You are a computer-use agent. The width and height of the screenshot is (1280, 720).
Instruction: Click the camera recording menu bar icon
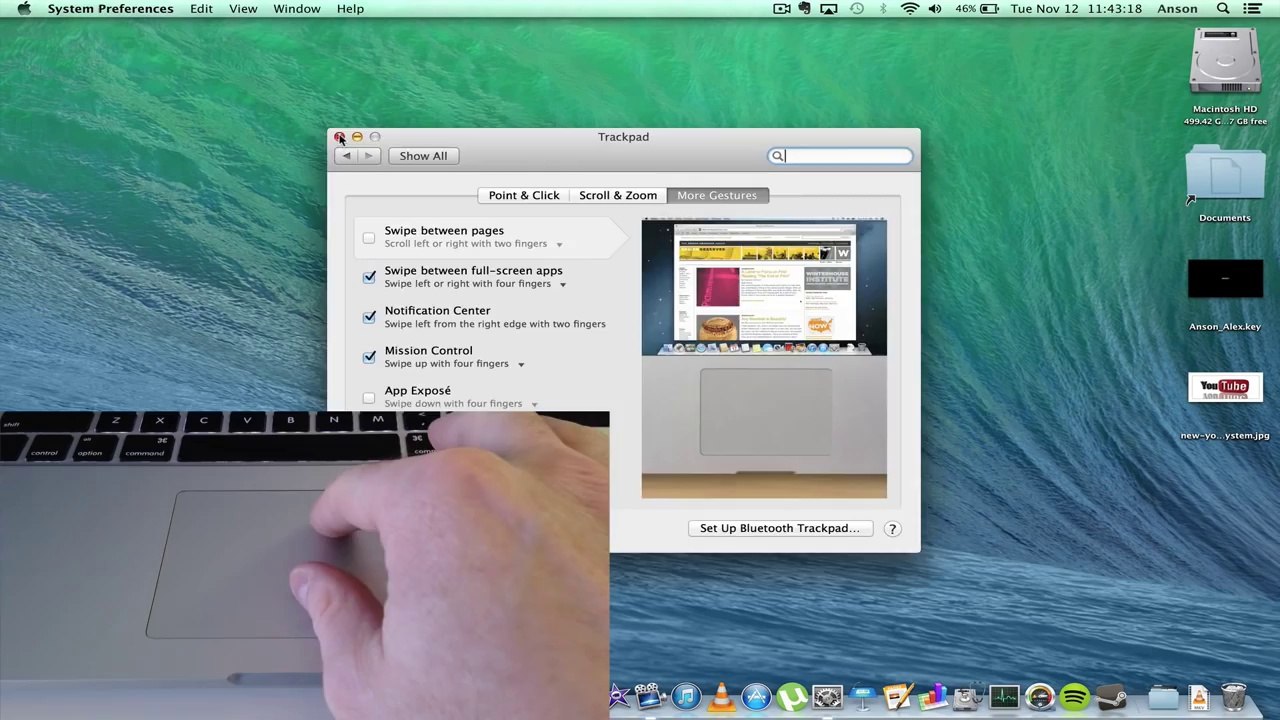(x=782, y=9)
